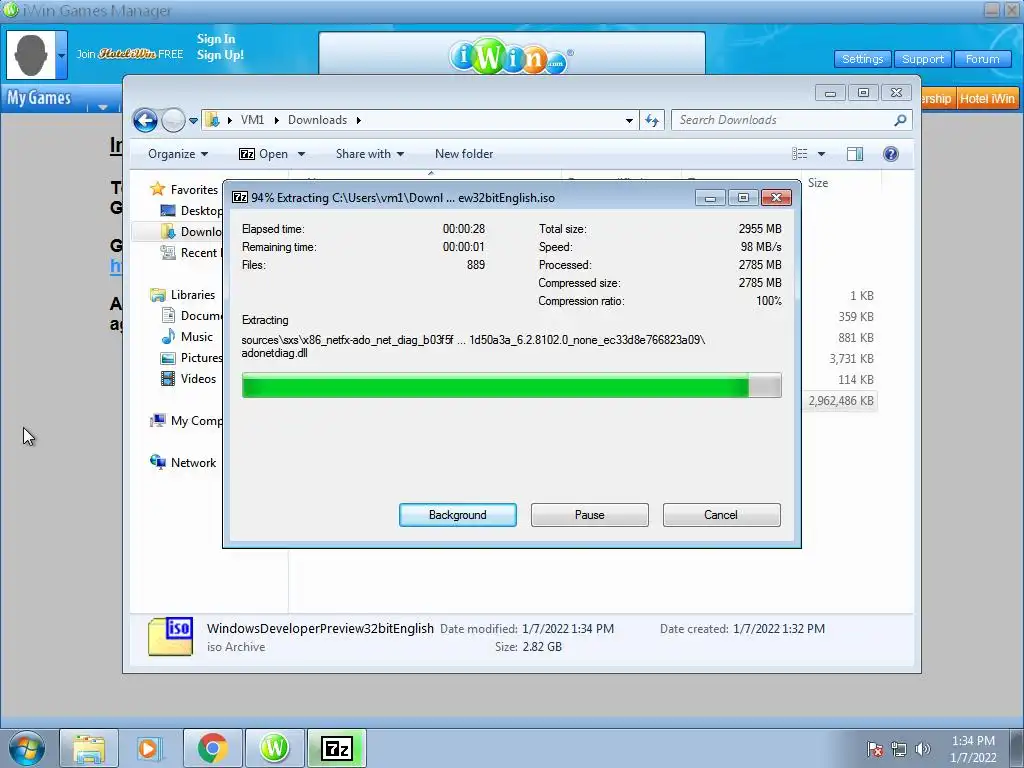The height and width of the screenshot is (768, 1024).
Task: Click the green extraction progress bar
Action: 511,385
